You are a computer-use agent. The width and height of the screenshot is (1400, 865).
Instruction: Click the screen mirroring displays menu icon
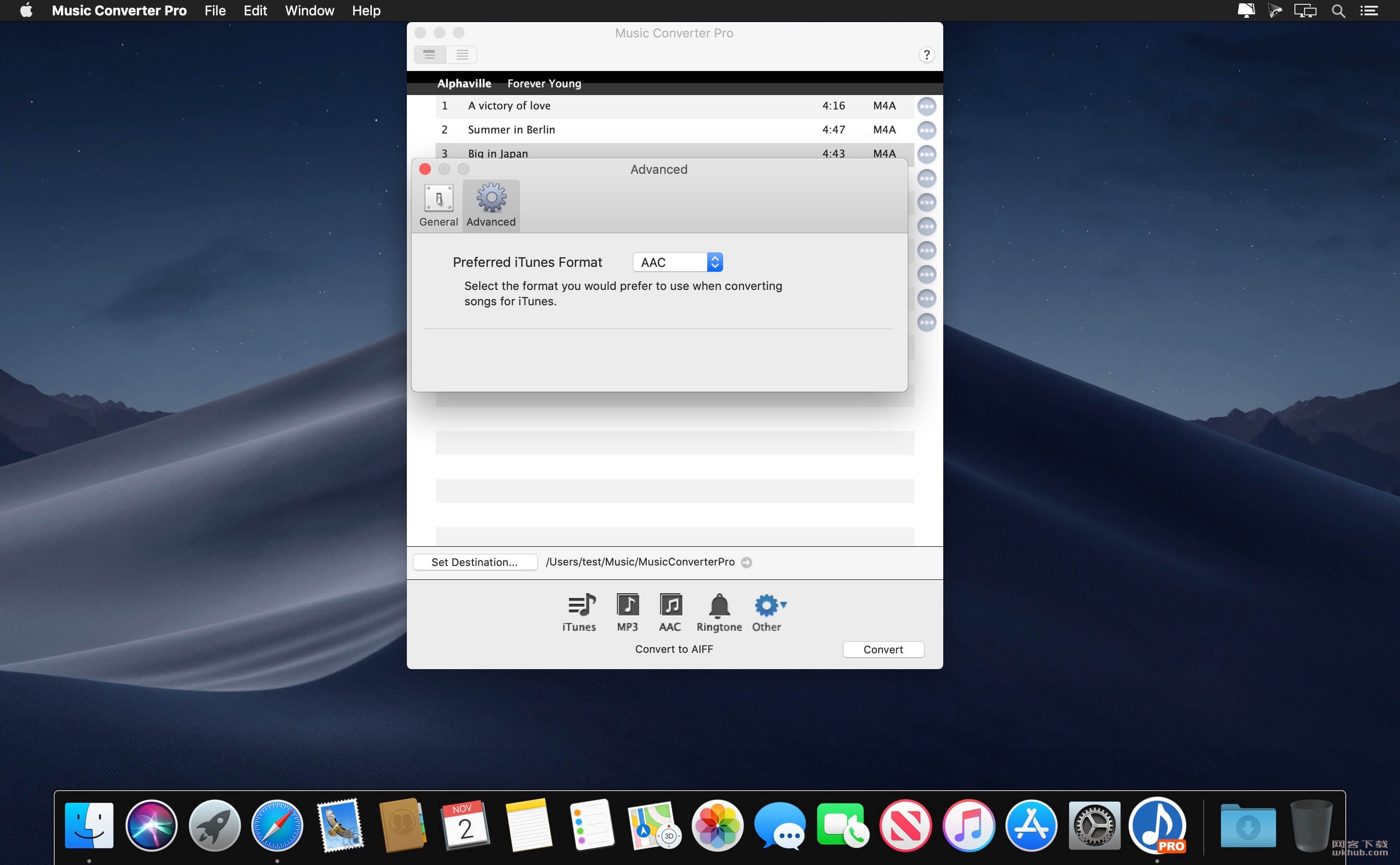[1305, 10]
